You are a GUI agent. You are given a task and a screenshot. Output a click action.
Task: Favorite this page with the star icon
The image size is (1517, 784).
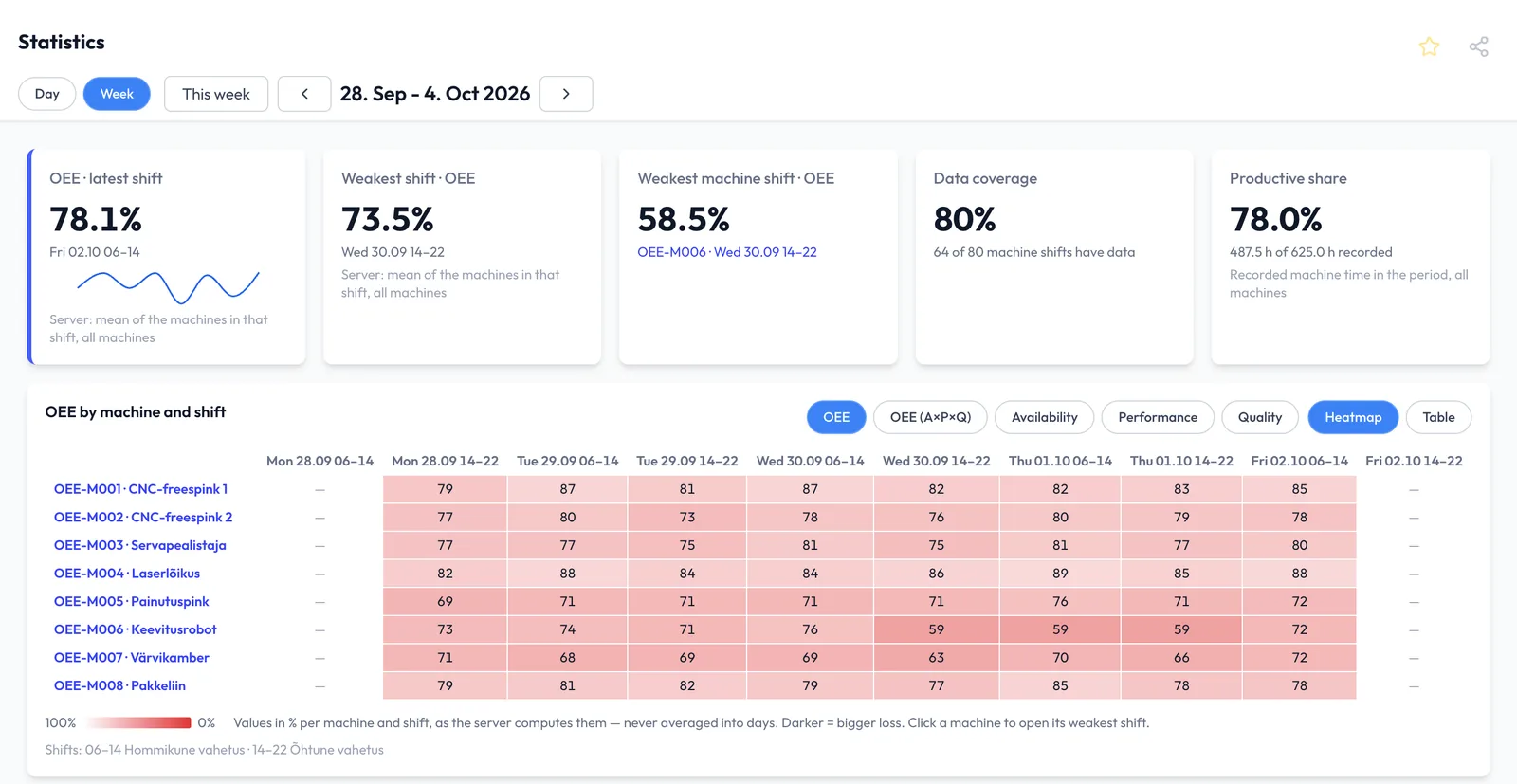pos(1429,46)
